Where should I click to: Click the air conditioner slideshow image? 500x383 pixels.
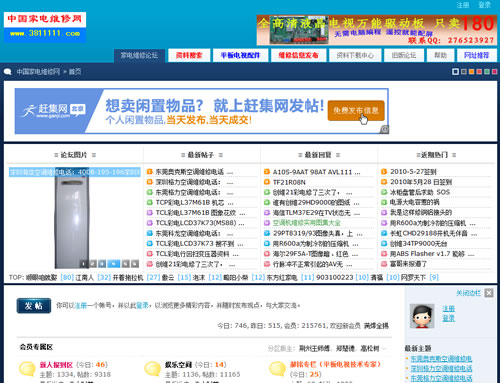point(72,218)
